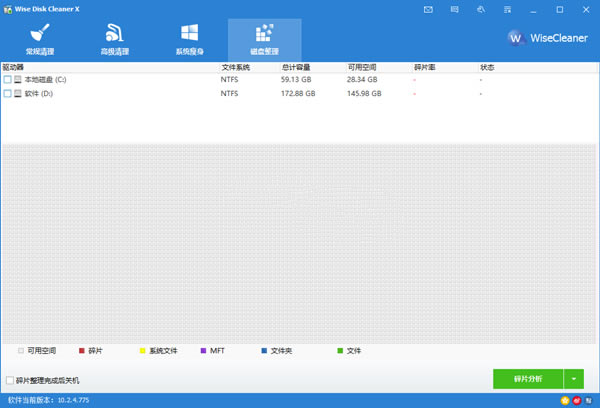Open the menu list icon in title bar
600x408 pixels.
point(507,10)
